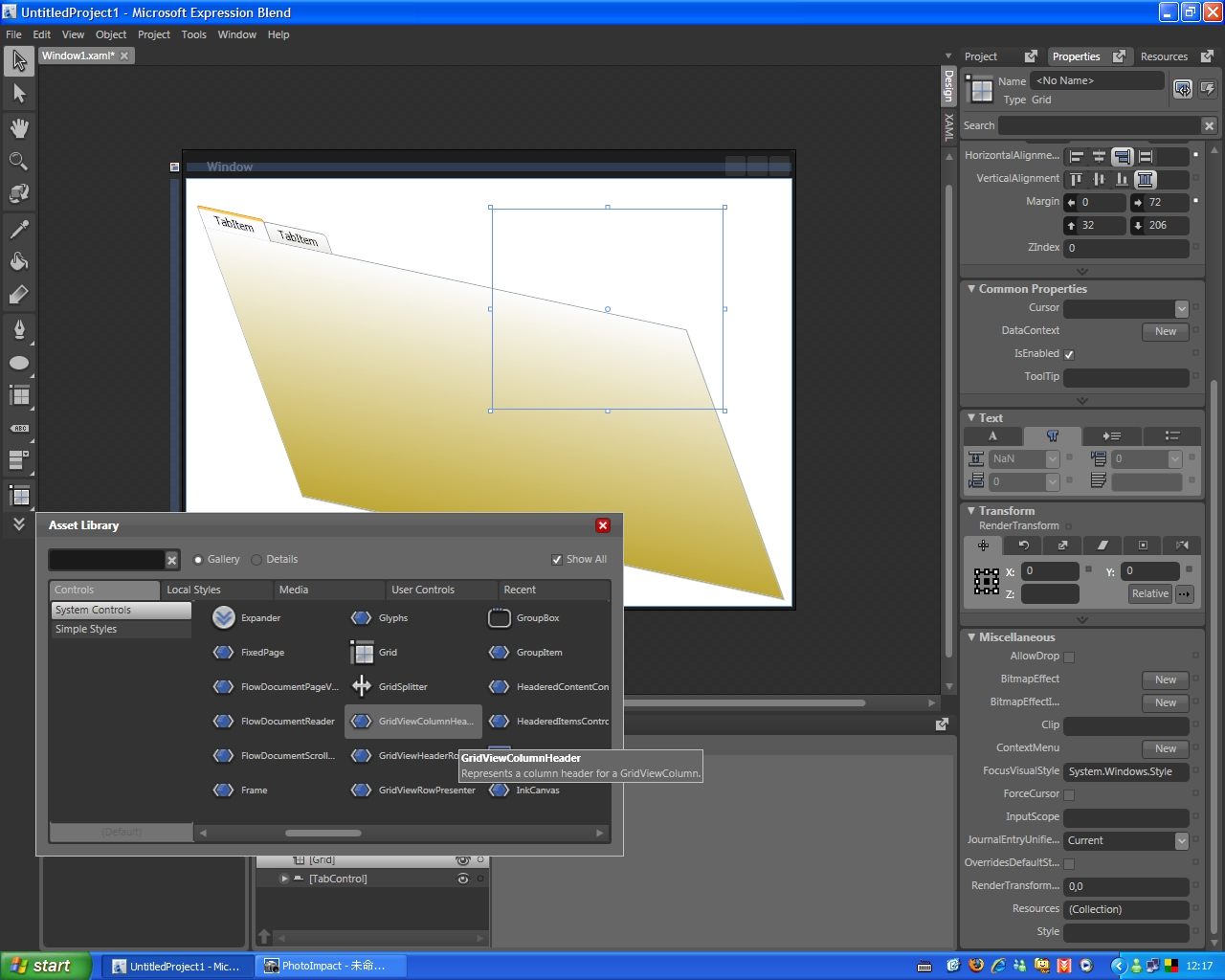
Task: Toggle the OverridesDefaultStyle checkbox
Action: pos(1069,863)
